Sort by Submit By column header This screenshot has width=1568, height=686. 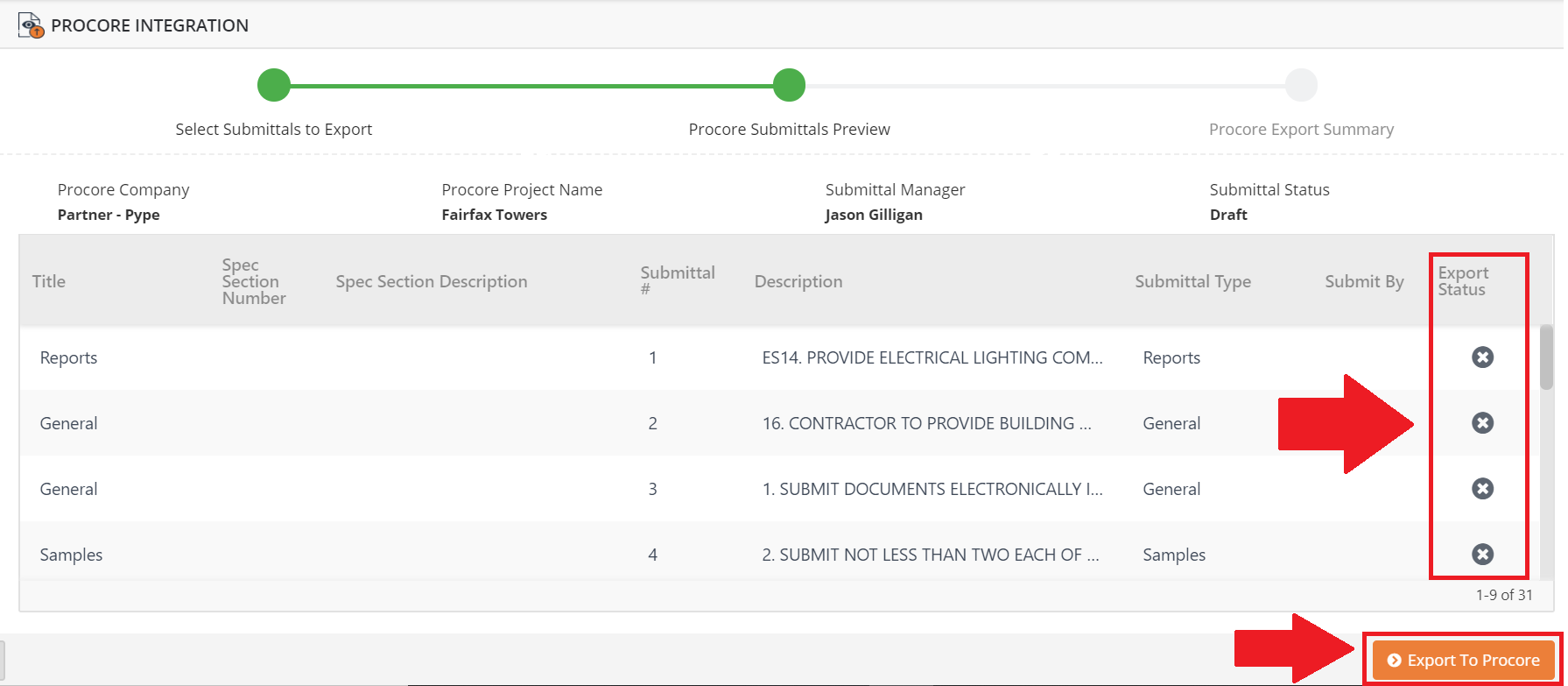(1364, 281)
